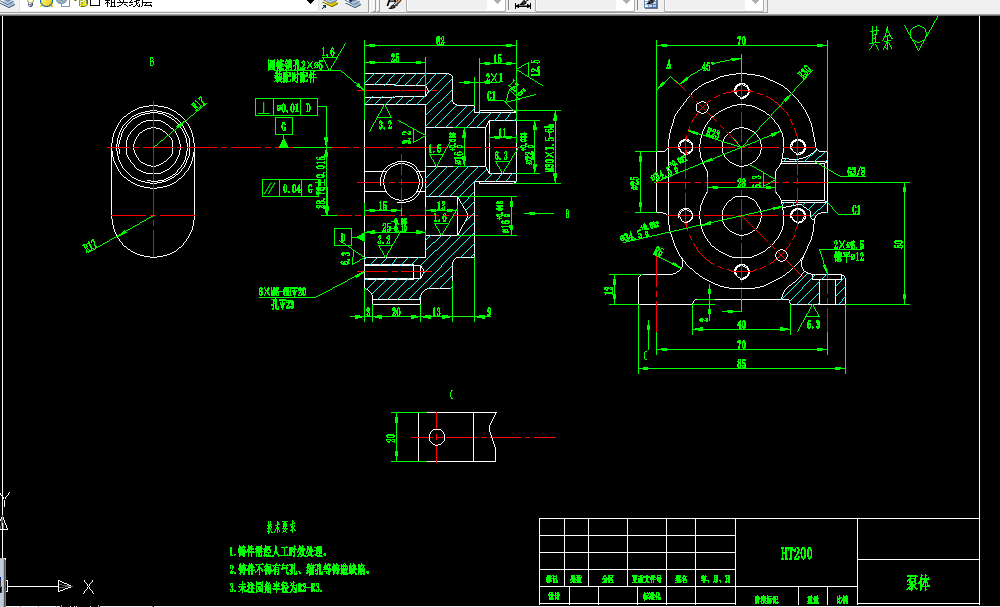Select the 12.5 roughness value

[x=535, y=68]
